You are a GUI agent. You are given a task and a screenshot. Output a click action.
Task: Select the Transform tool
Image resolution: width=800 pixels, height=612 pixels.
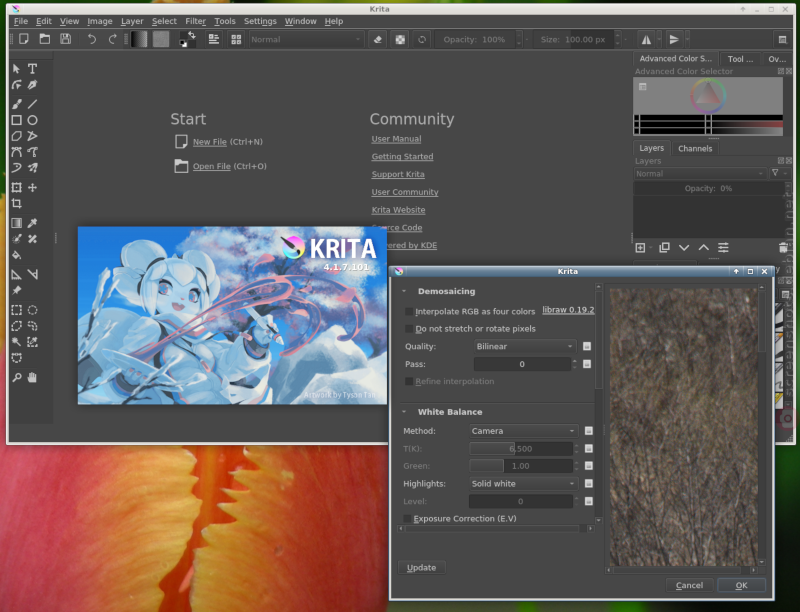[x=16, y=188]
